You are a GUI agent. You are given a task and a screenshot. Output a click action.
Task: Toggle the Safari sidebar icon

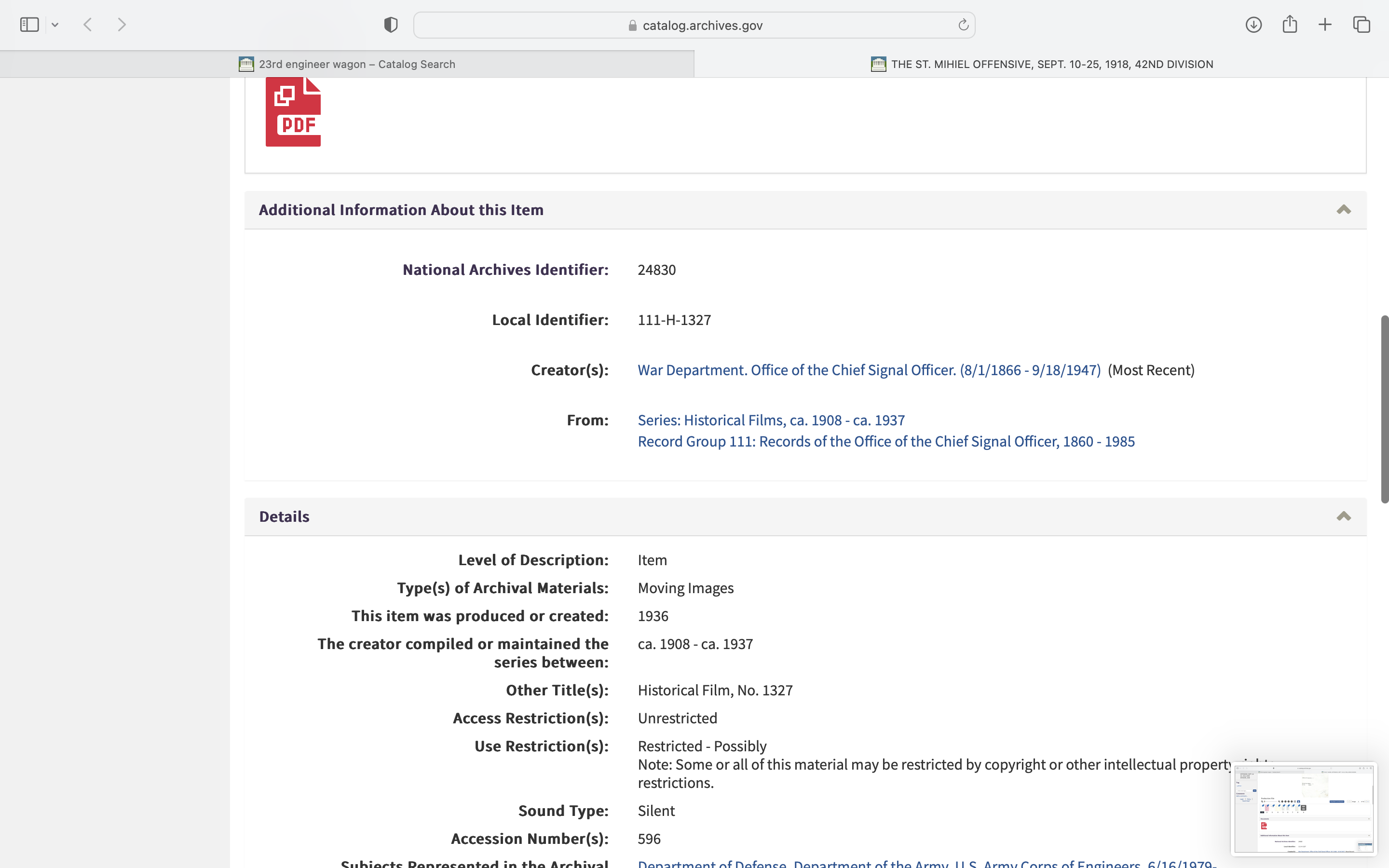[29, 25]
